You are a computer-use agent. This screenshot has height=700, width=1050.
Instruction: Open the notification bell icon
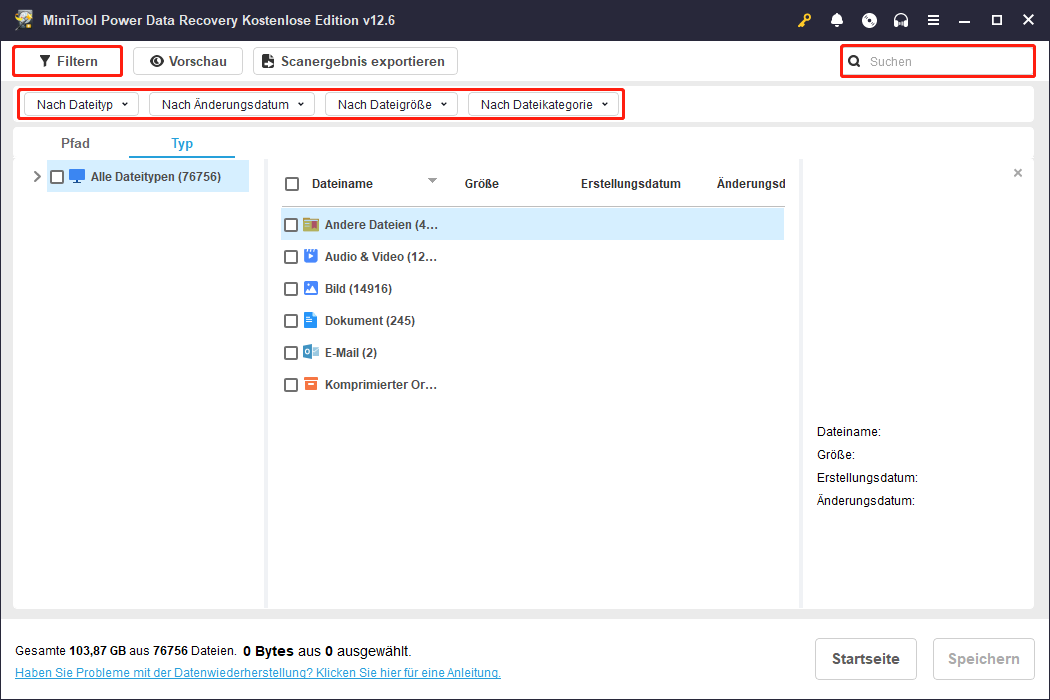click(x=836, y=20)
